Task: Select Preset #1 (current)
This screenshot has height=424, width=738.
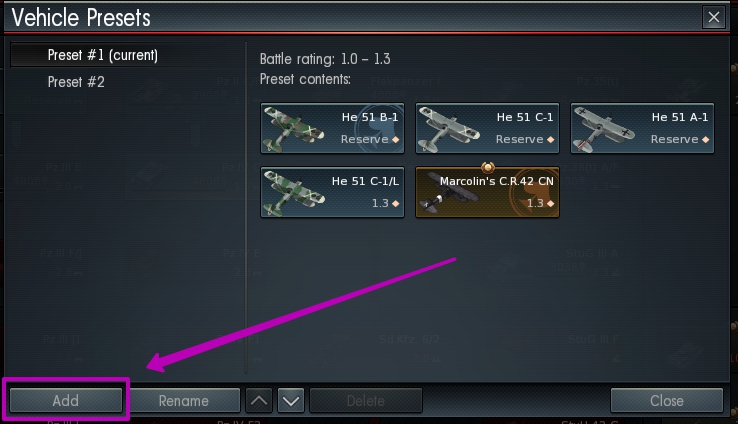Action: click(102, 55)
